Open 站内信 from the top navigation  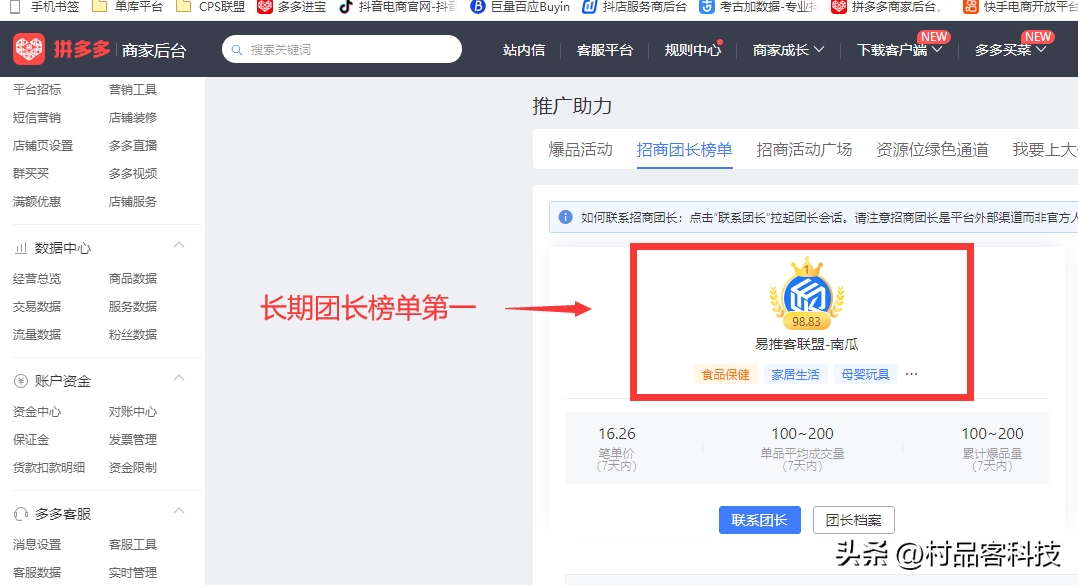click(x=524, y=47)
